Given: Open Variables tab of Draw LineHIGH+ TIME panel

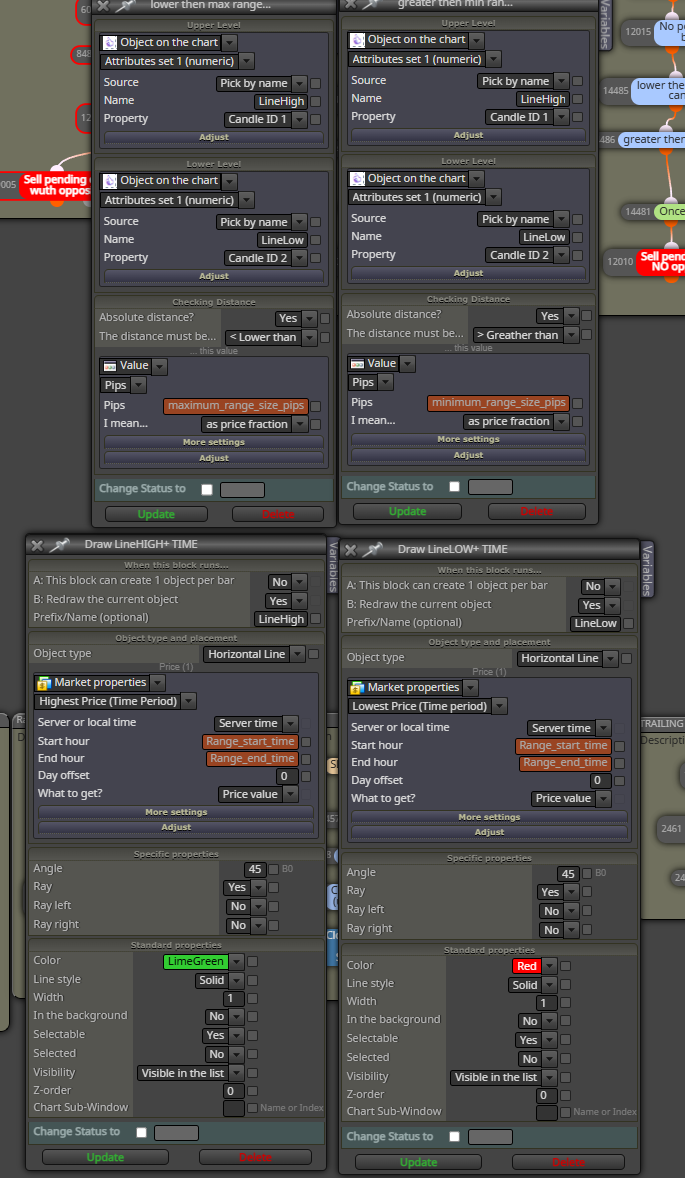Looking at the screenshot, I should click(334, 566).
